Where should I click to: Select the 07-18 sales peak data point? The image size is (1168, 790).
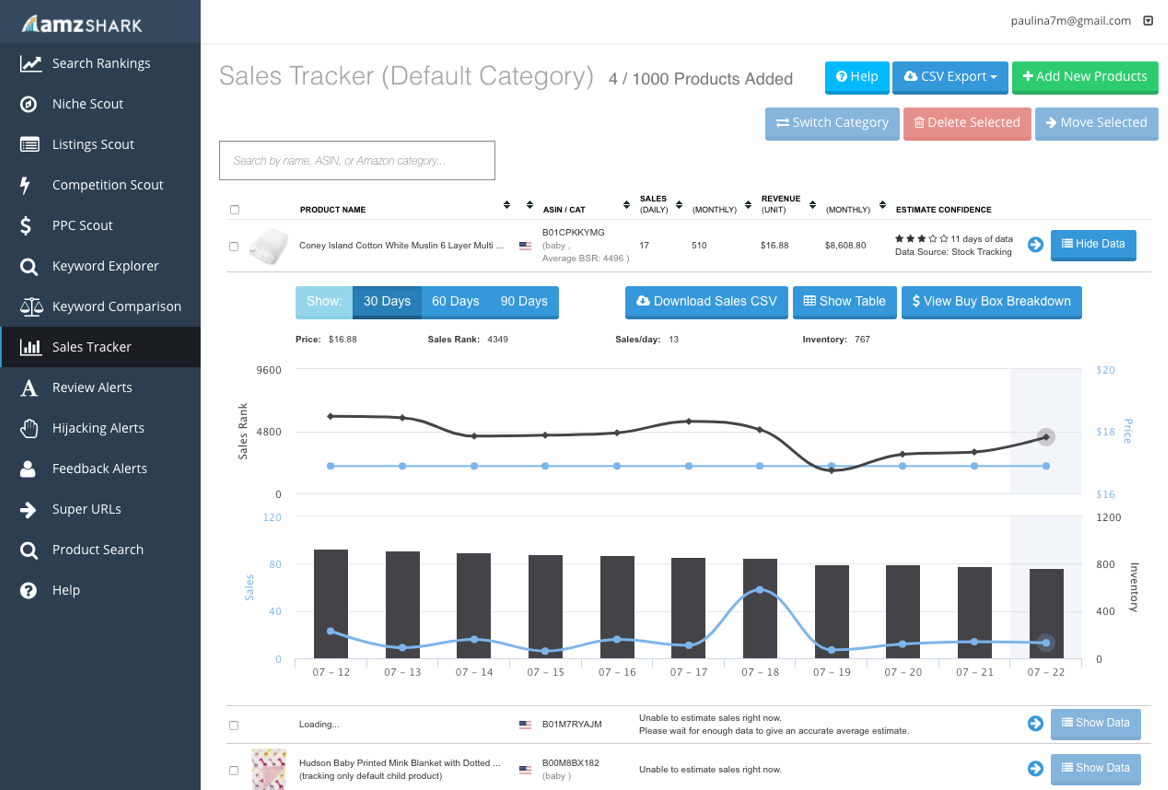[760, 590]
